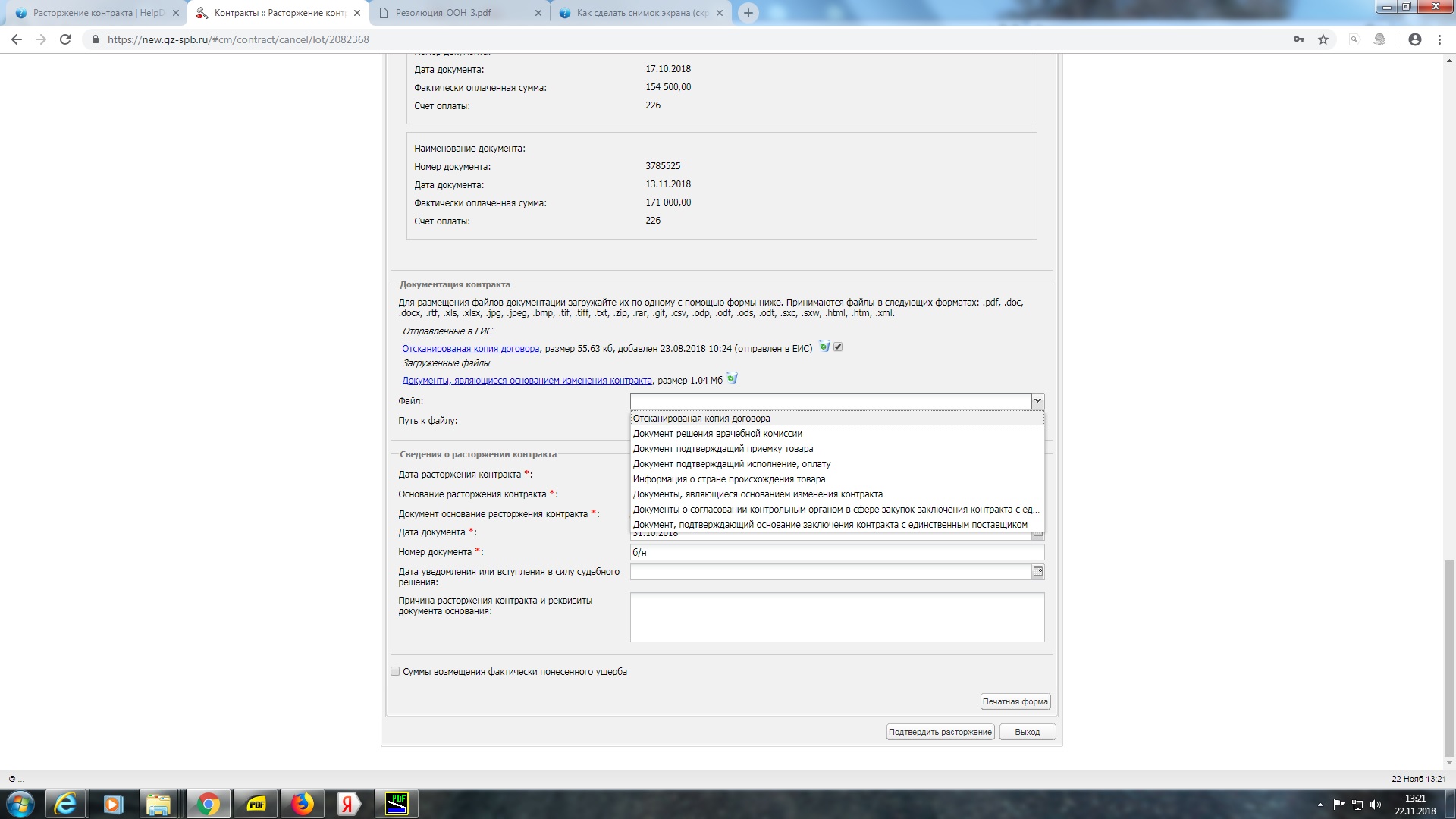The image size is (1456, 819).
Task: Open Yandex browser from taskbar
Action: (x=348, y=804)
